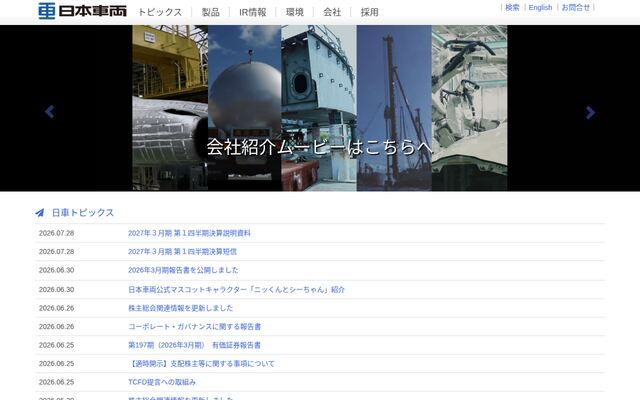Open 2027年3月期 第1四半期決算説明資料
This screenshot has width=640, height=400.
189,233
